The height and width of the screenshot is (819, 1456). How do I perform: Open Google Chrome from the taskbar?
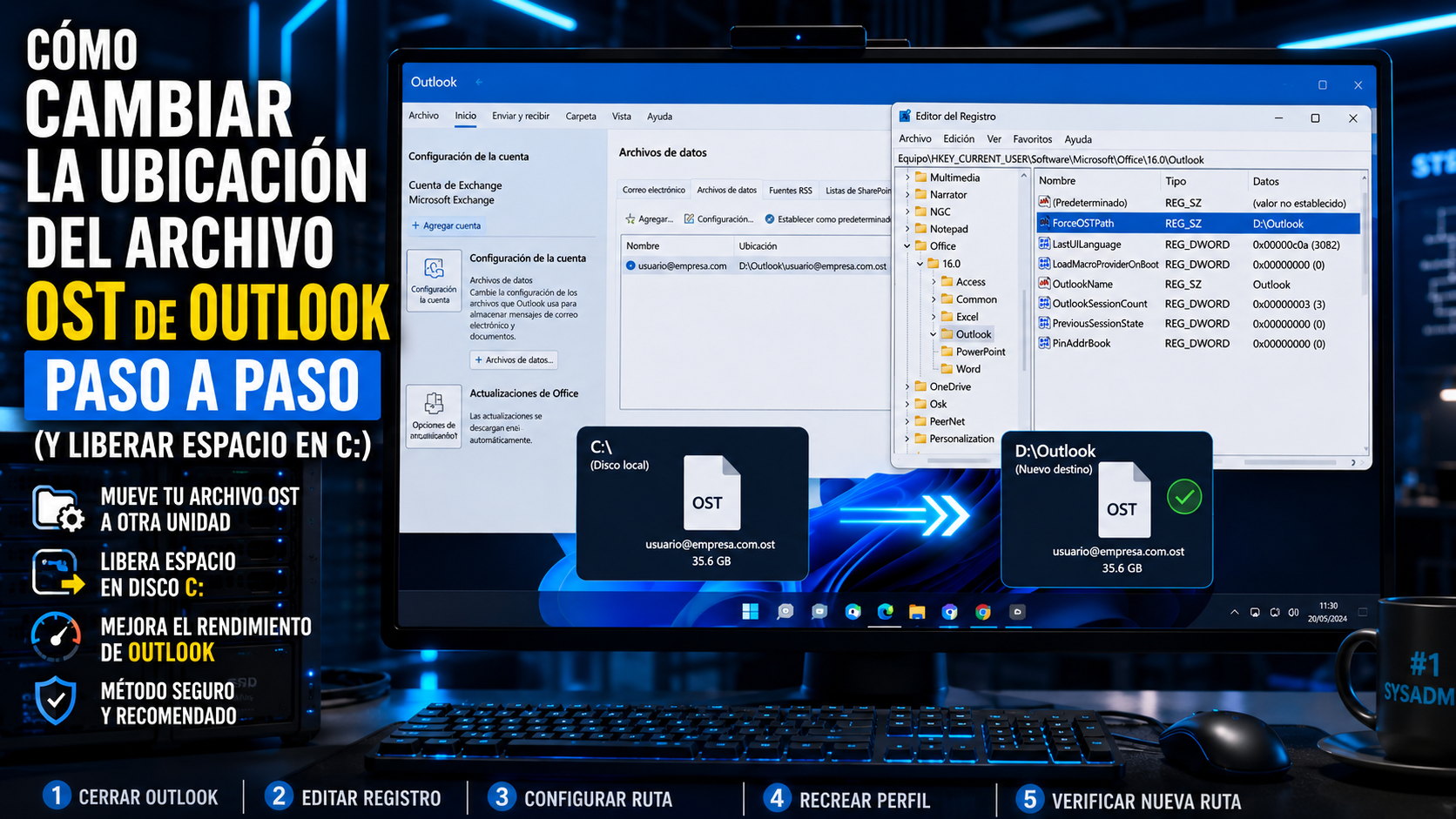tap(982, 612)
